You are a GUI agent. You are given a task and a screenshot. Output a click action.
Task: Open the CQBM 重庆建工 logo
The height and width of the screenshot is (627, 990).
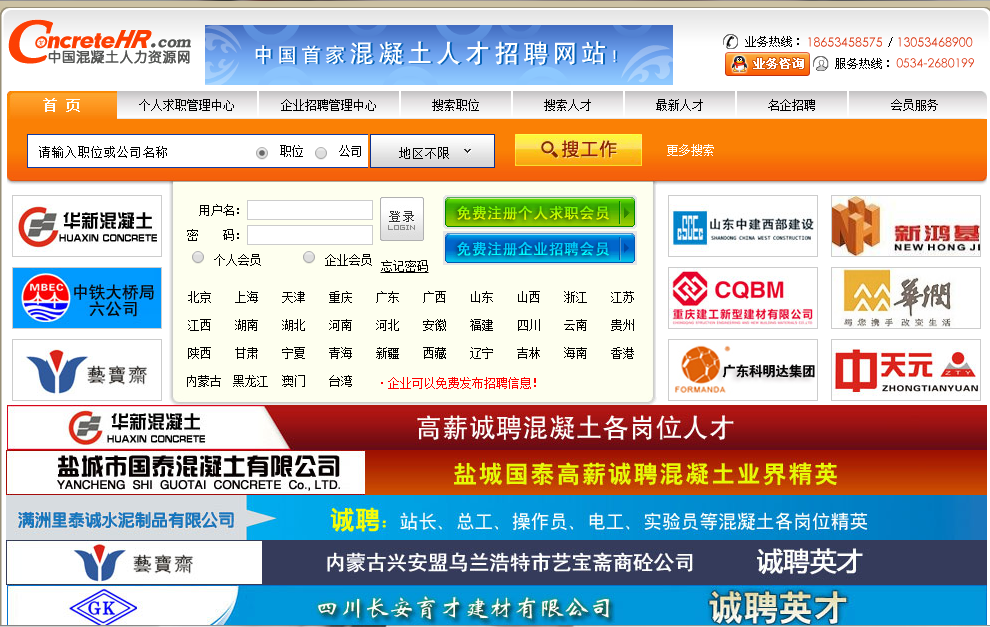[743, 298]
